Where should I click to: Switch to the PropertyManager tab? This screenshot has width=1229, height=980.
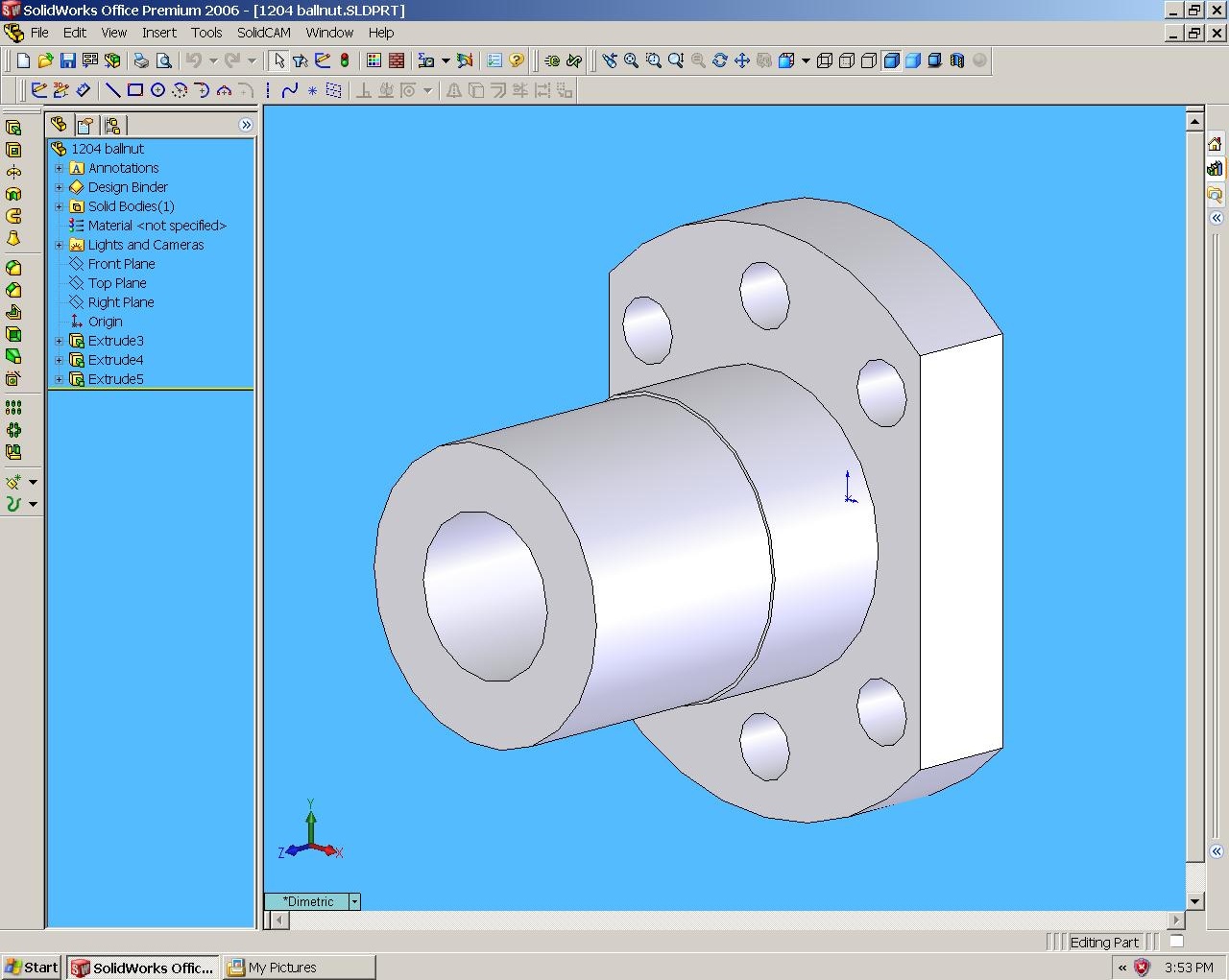pyautogui.click(x=85, y=125)
